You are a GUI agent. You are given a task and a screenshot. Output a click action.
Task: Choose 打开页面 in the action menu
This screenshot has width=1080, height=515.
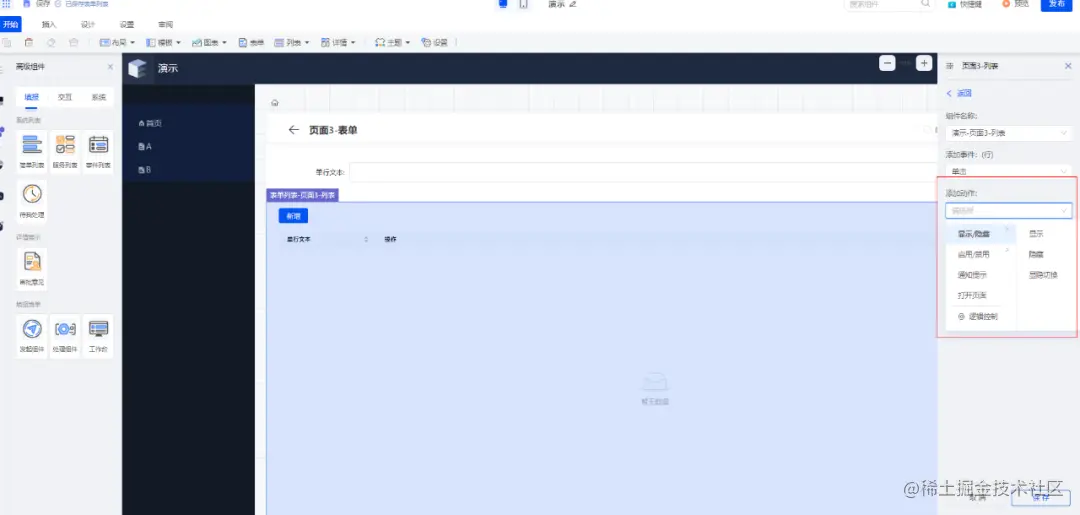coord(981,295)
